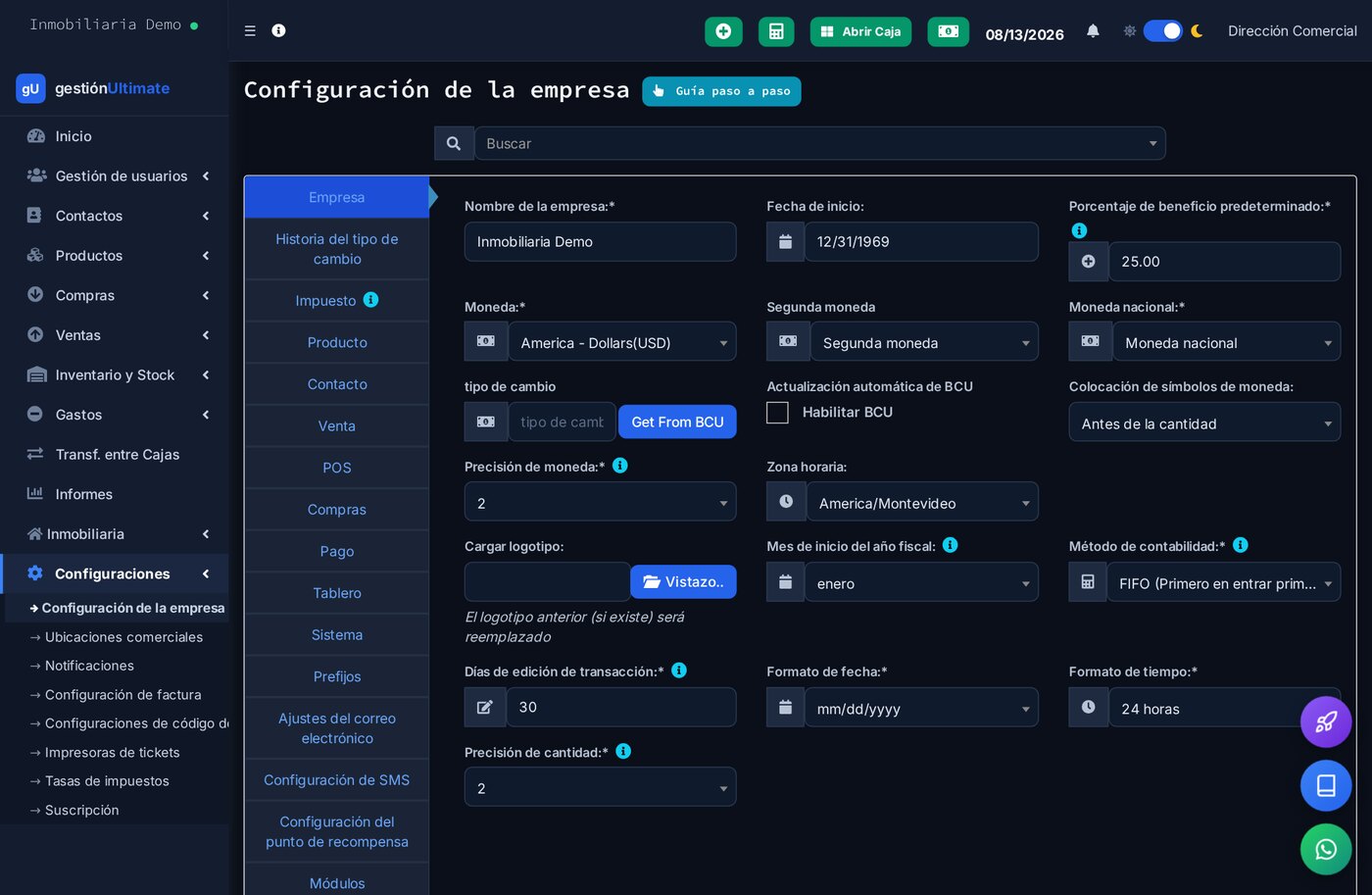Open the Segunda moneda dropdown
Screen dimensions: 1372x895
tap(923, 342)
